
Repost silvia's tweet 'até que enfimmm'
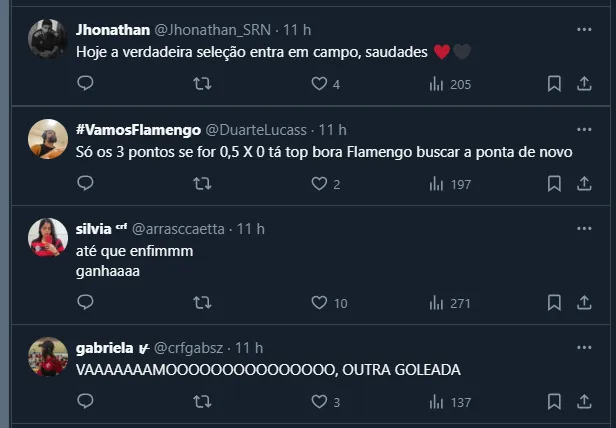pos(202,302)
